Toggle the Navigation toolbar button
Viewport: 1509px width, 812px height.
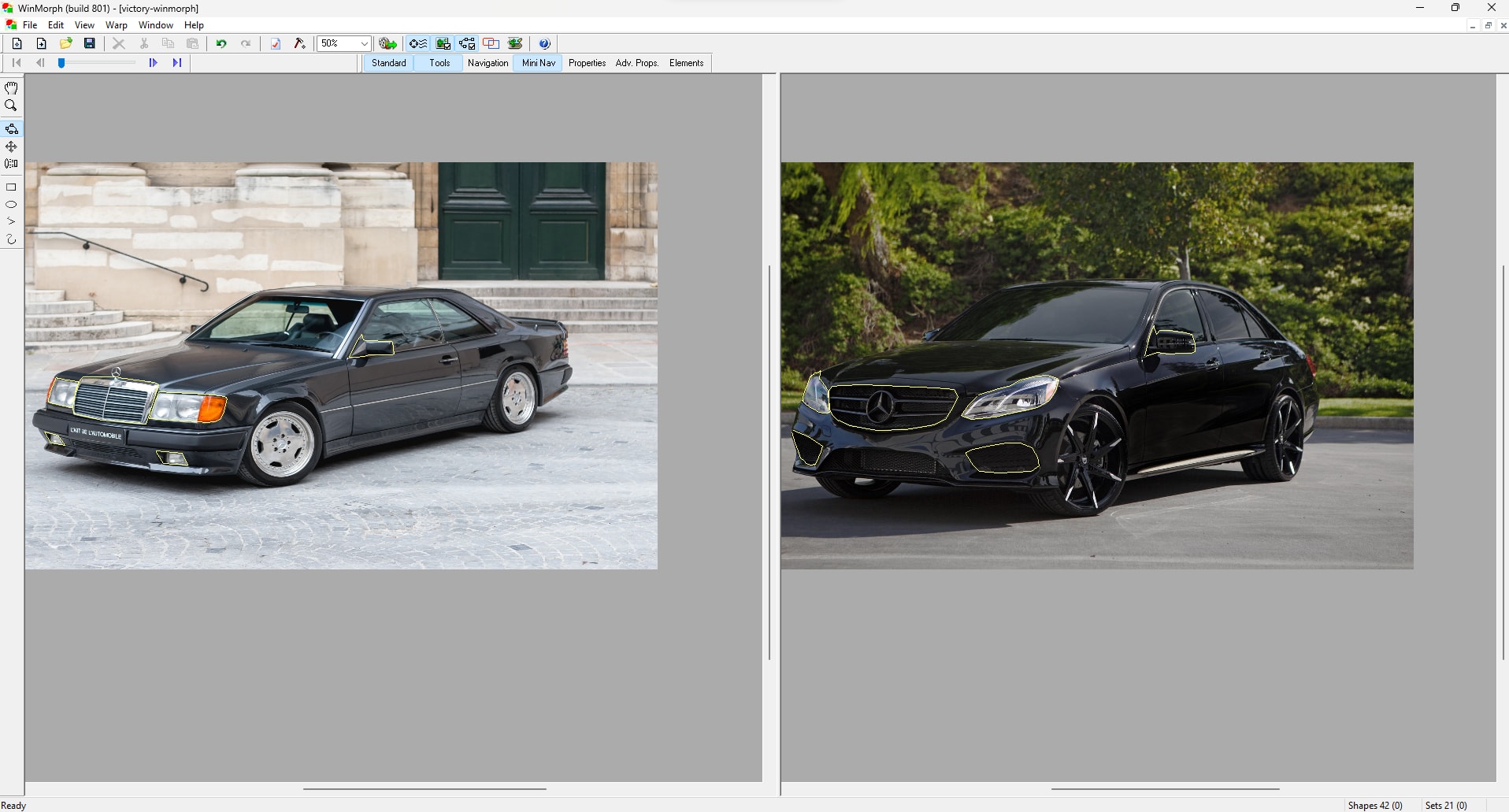click(x=488, y=63)
